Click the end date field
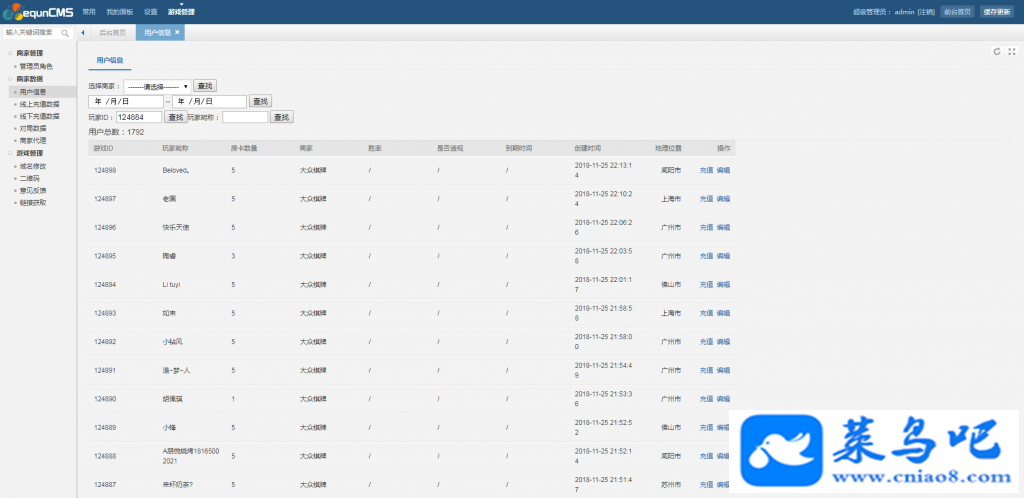The height and width of the screenshot is (498, 1024). coord(210,102)
